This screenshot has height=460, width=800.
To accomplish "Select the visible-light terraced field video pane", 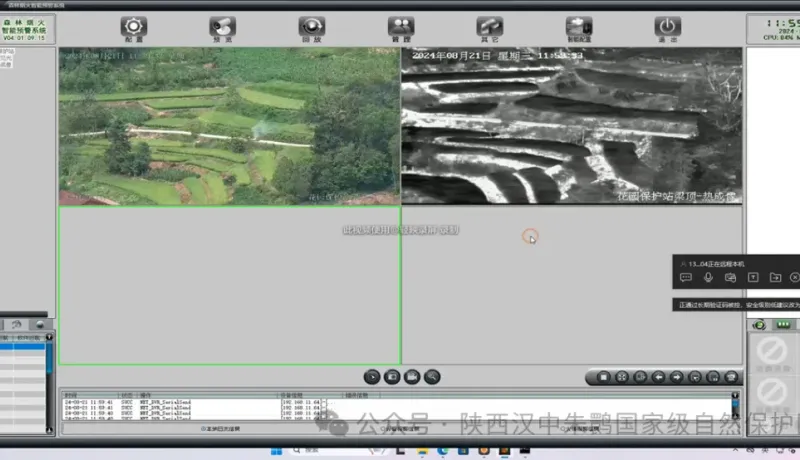I will pyautogui.click(x=230, y=126).
